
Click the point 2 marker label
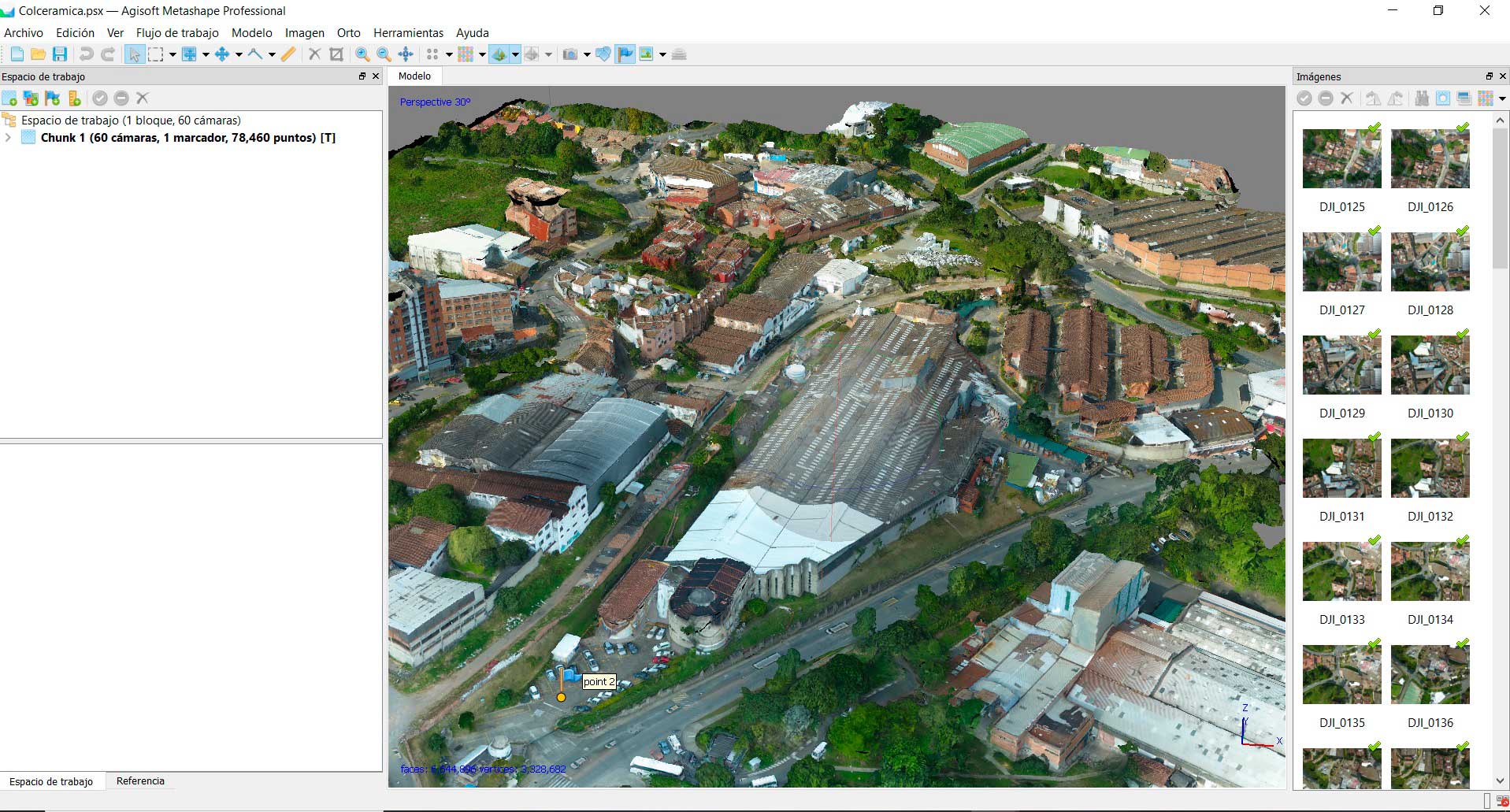tap(599, 682)
